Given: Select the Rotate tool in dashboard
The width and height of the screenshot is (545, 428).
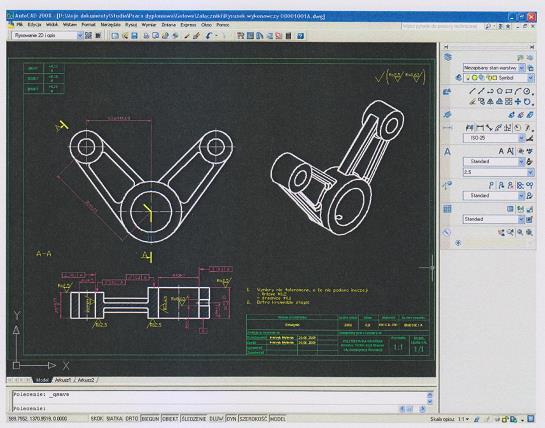Looking at the screenshot, I should pos(527,102).
